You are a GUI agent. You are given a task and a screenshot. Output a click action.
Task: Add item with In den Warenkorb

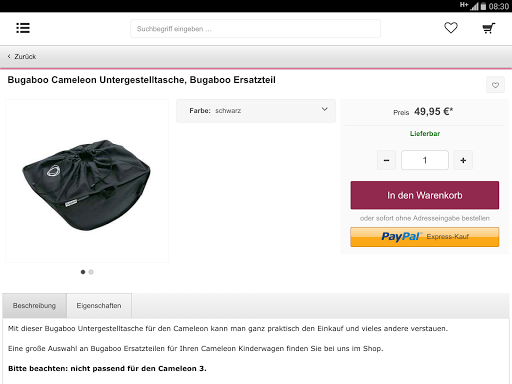click(x=425, y=195)
